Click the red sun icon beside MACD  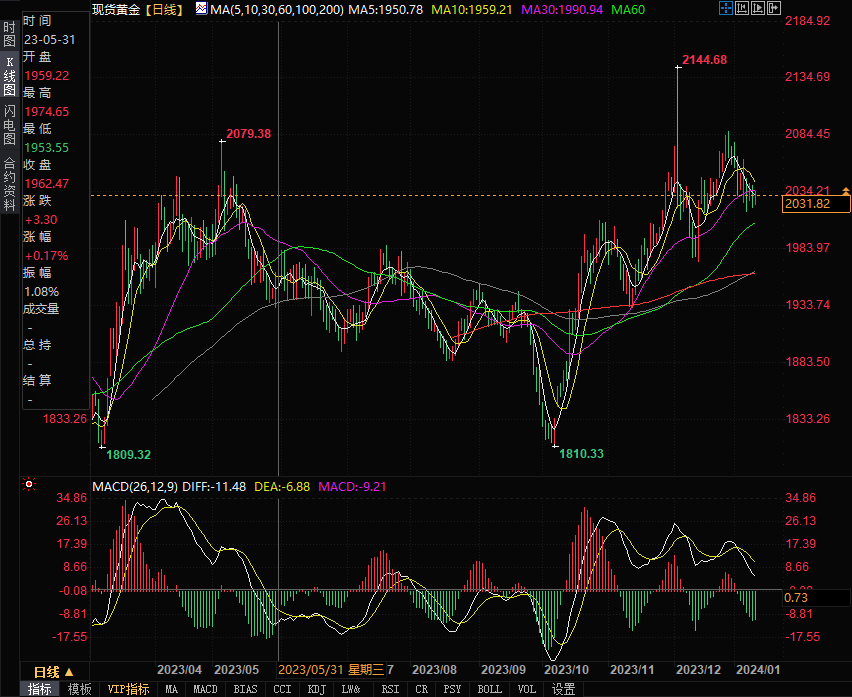coord(28,485)
